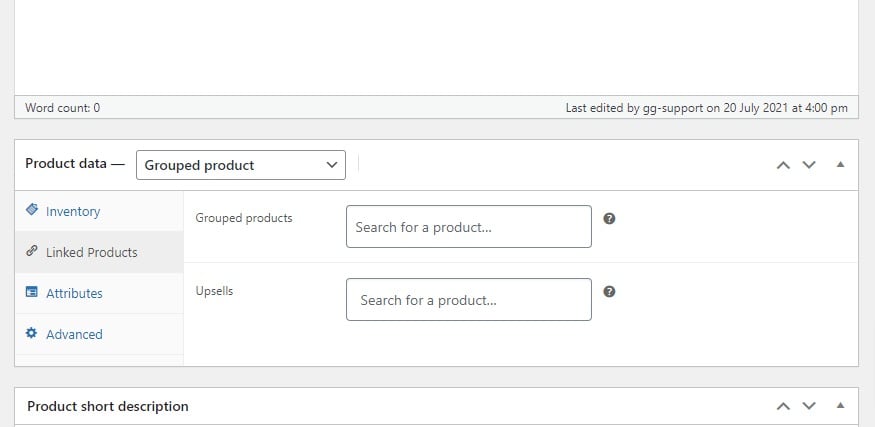
Task: Click the Linked Products link icon
Action: pyautogui.click(x=32, y=251)
